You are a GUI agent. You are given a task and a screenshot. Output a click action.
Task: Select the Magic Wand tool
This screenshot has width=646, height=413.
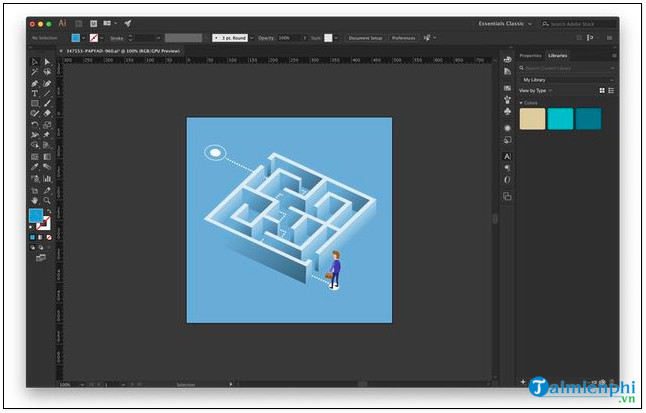(x=35, y=72)
